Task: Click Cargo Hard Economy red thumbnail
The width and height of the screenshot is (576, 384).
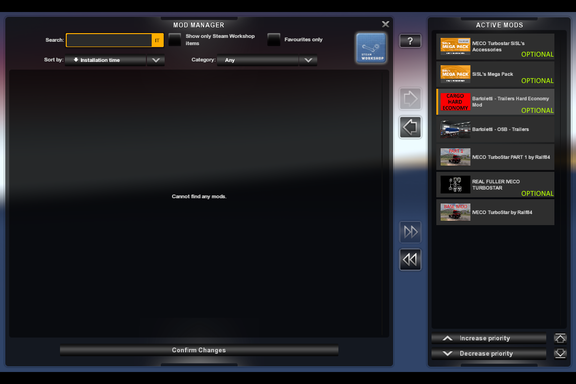Action: click(455, 102)
